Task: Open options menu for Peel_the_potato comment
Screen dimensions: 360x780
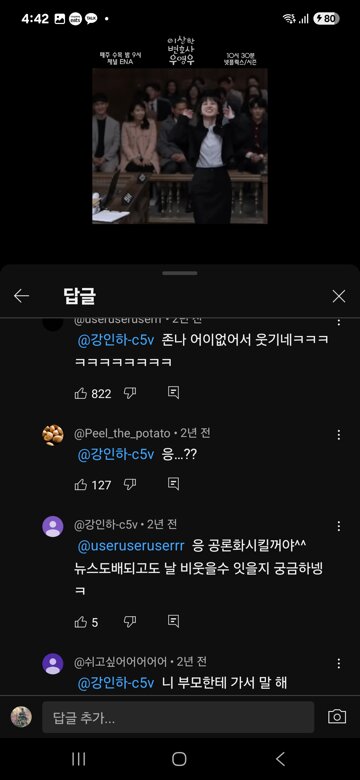Action: (x=339, y=435)
